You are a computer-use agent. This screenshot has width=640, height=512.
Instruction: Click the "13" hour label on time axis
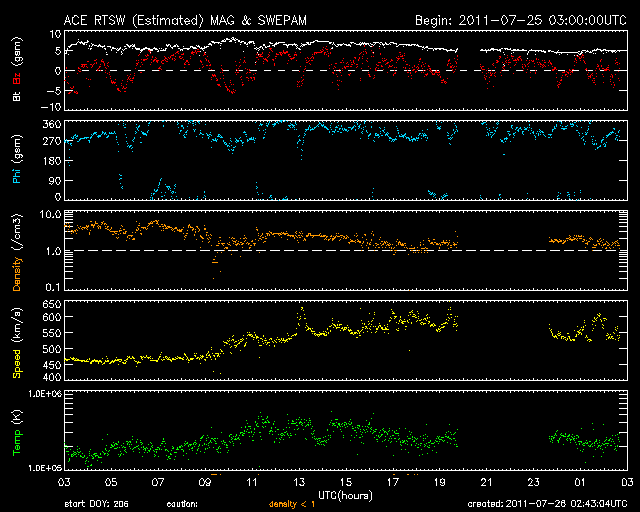(299, 482)
